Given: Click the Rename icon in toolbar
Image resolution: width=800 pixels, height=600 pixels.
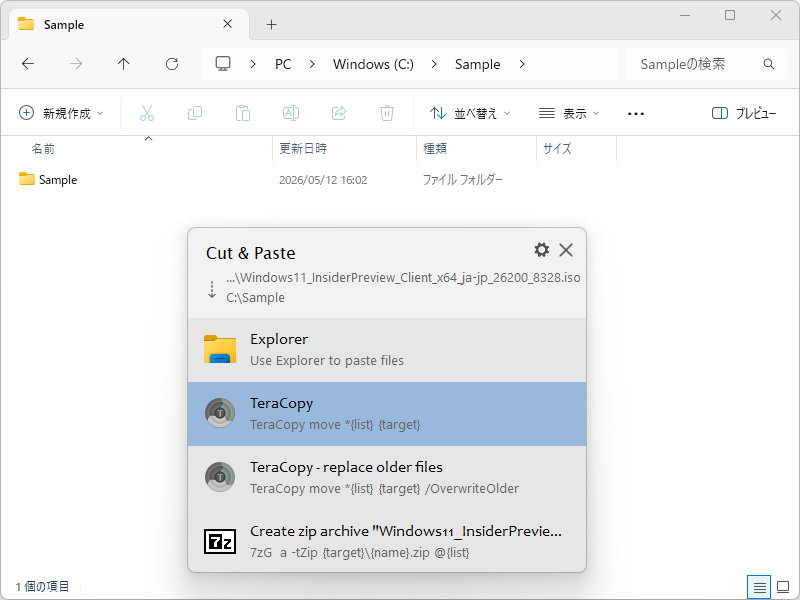Looking at the screenshot, I should pyautogui.click(x=291, y=113).
